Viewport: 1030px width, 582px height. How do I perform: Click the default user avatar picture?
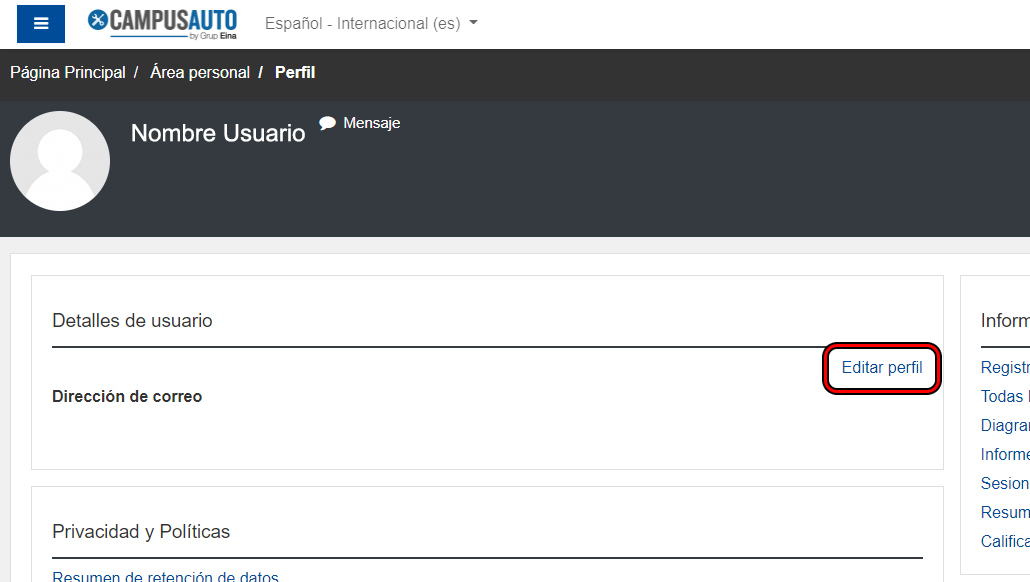(60, 161)
